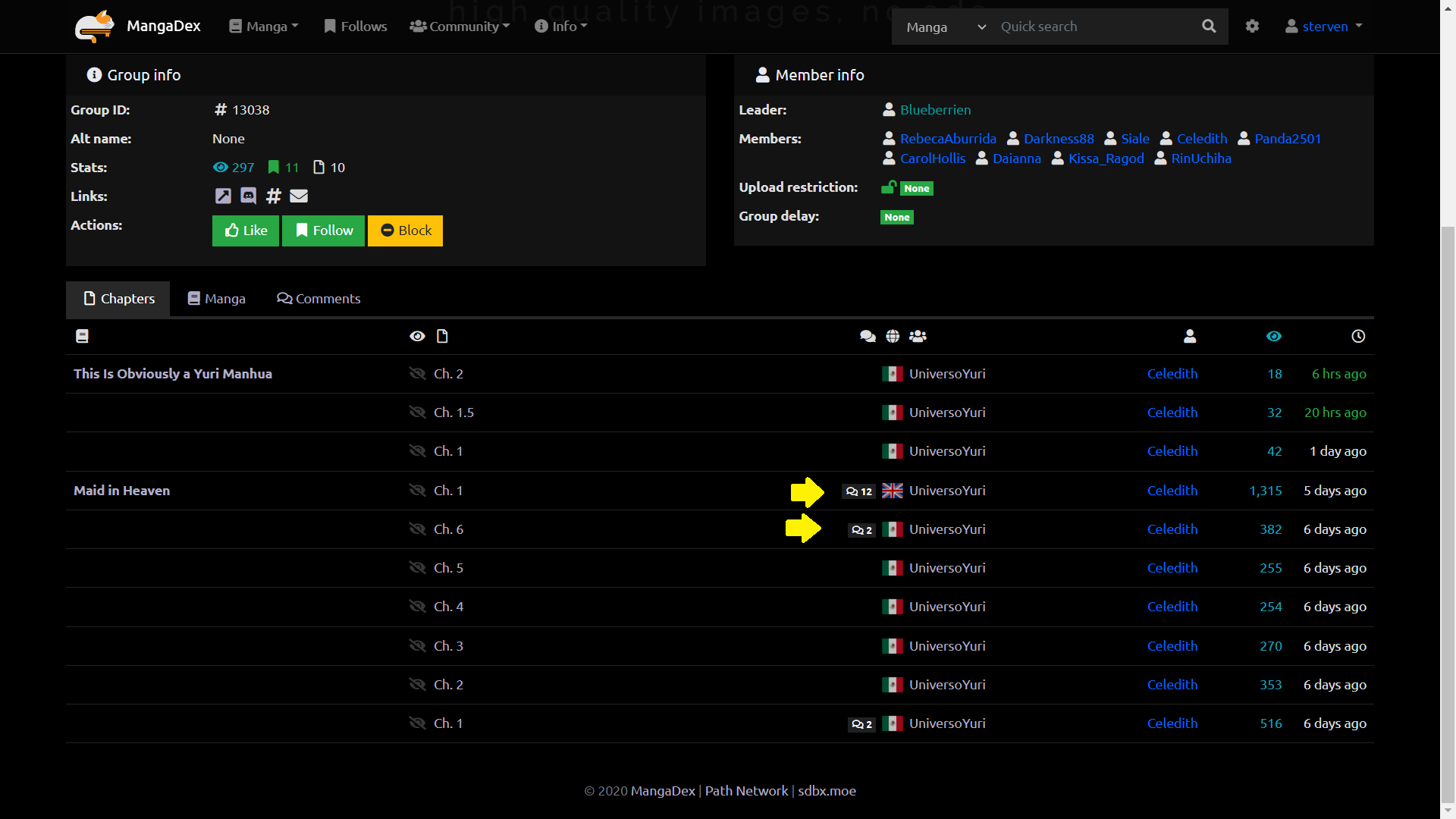Viewport: 1456px width, 819px height.
Task: Open the settings gear icon
Action: click(1252, 27)
